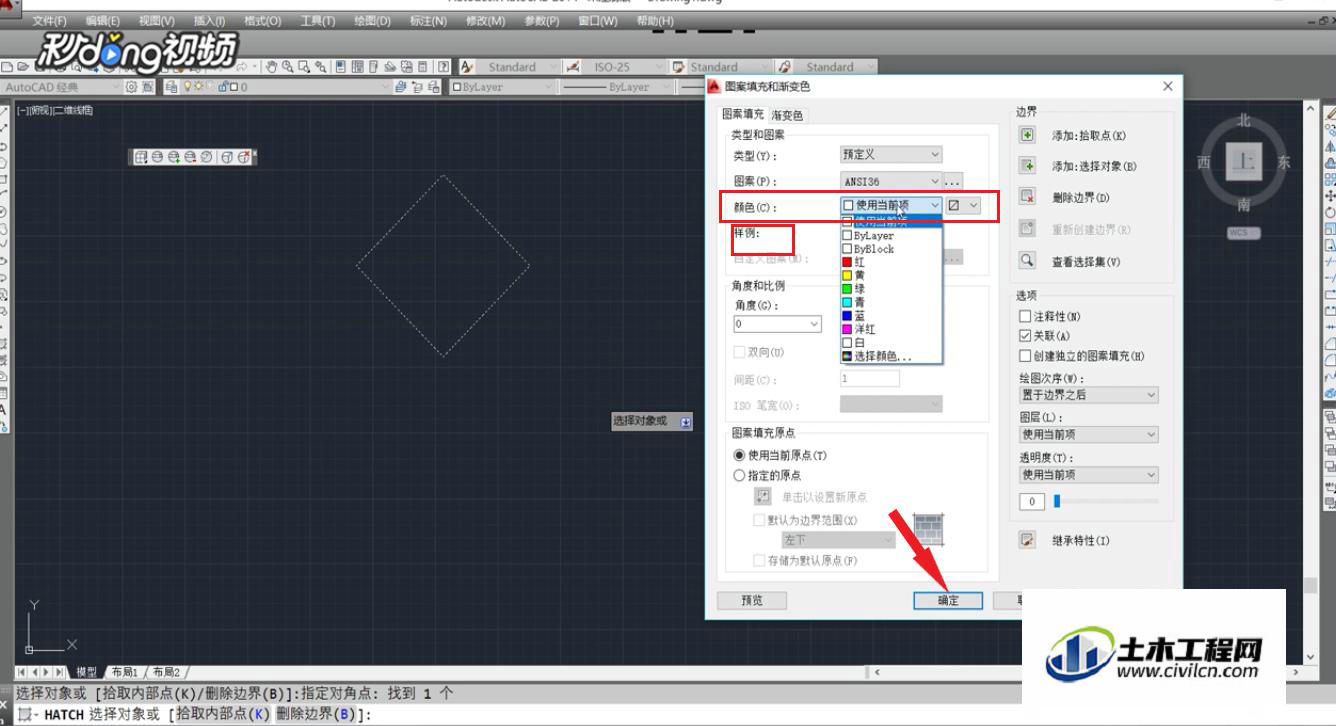Click the 拾取内部点(K) command-line option

pos(224,714)
